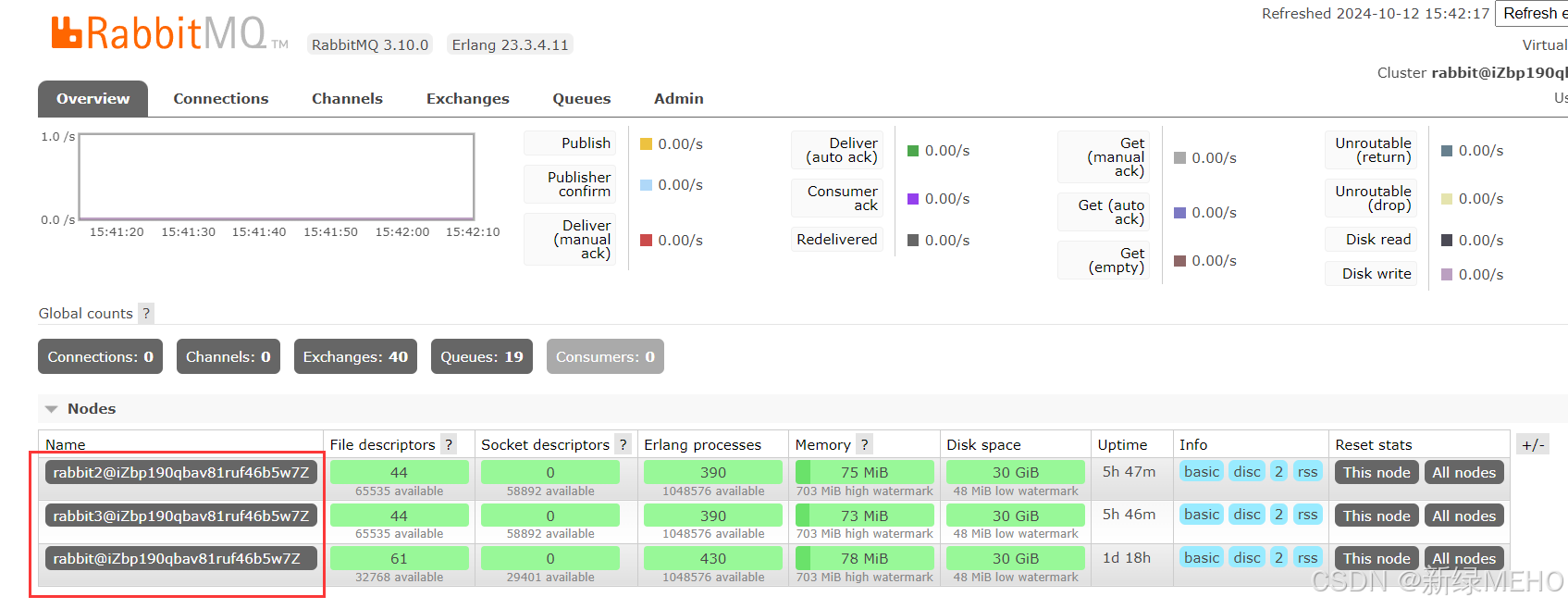
Task: Open help icon next to Global counts
Action: [x=146, y=314]
